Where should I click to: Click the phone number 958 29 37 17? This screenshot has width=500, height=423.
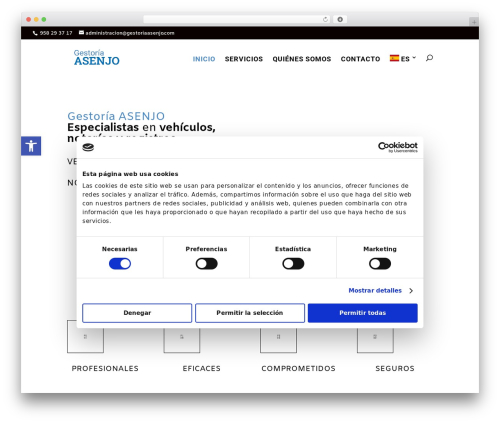[56, 33]
